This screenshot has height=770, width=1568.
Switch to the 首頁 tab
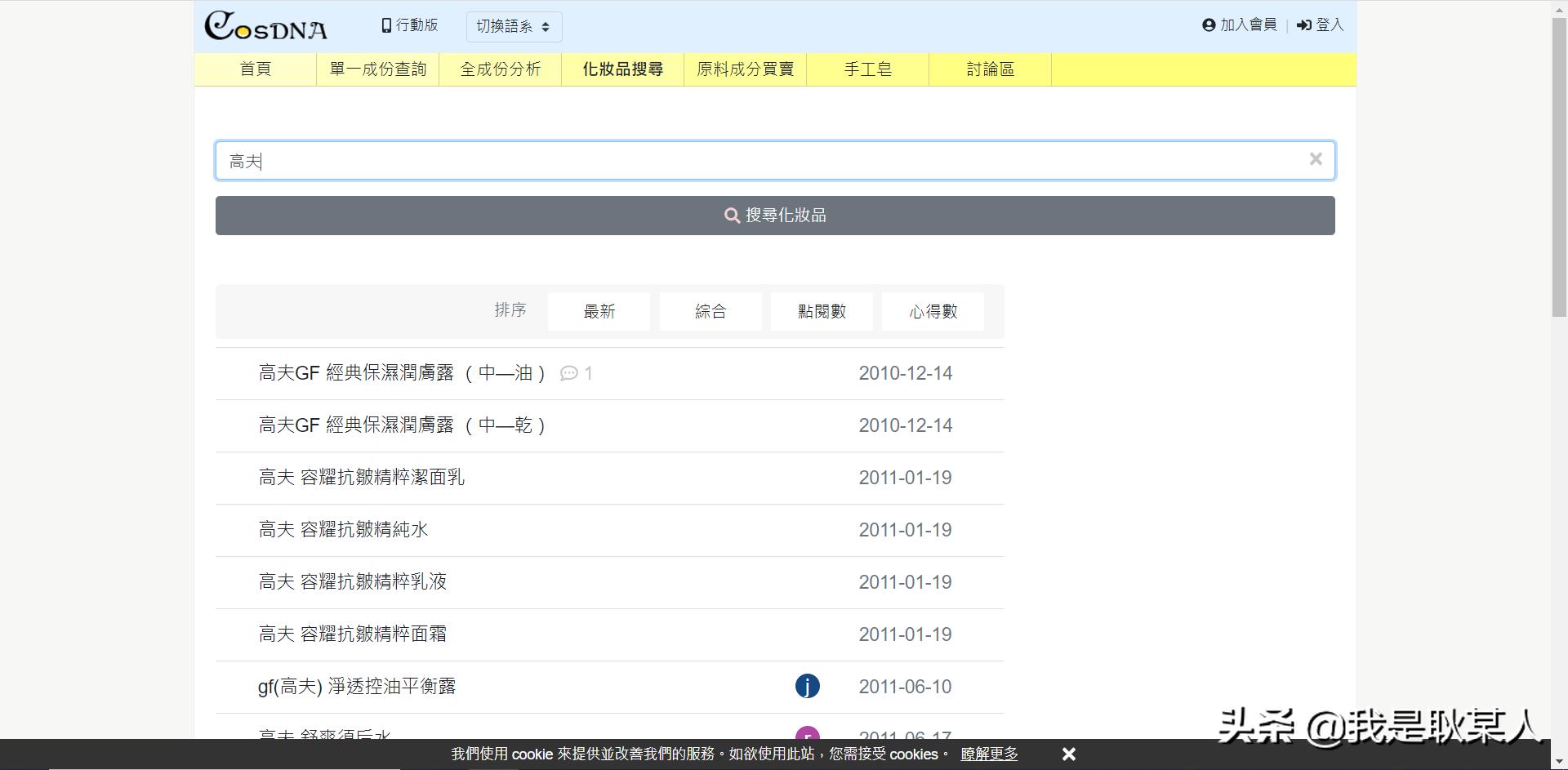click(255, 69)
